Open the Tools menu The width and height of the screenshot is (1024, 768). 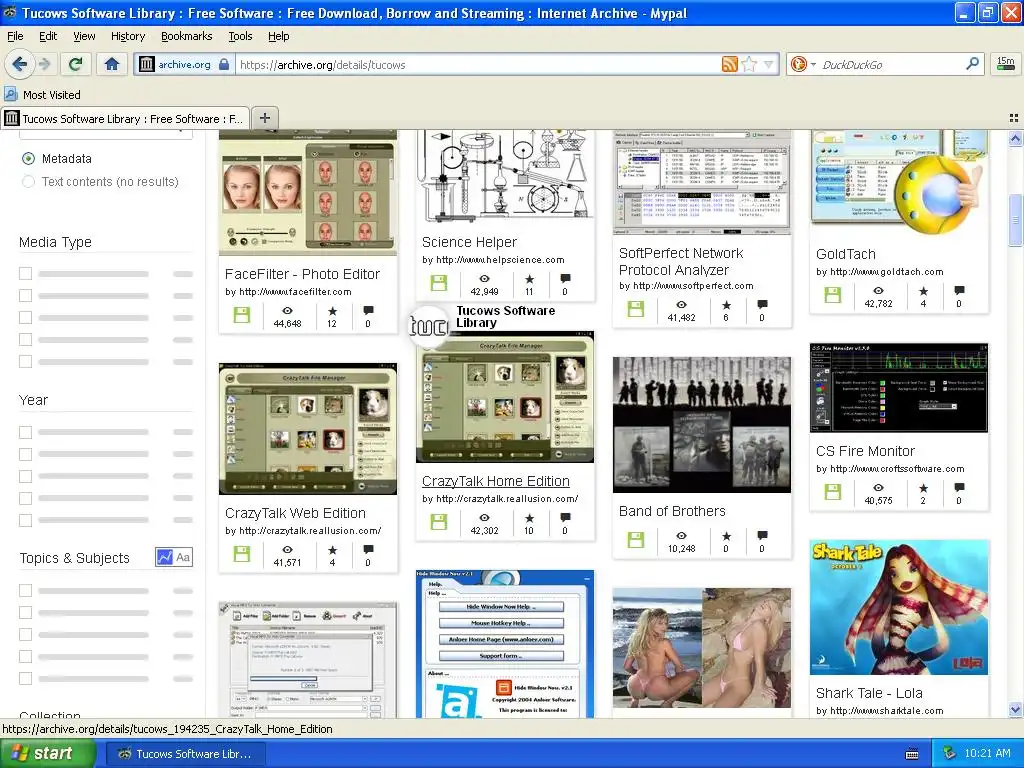240,36
